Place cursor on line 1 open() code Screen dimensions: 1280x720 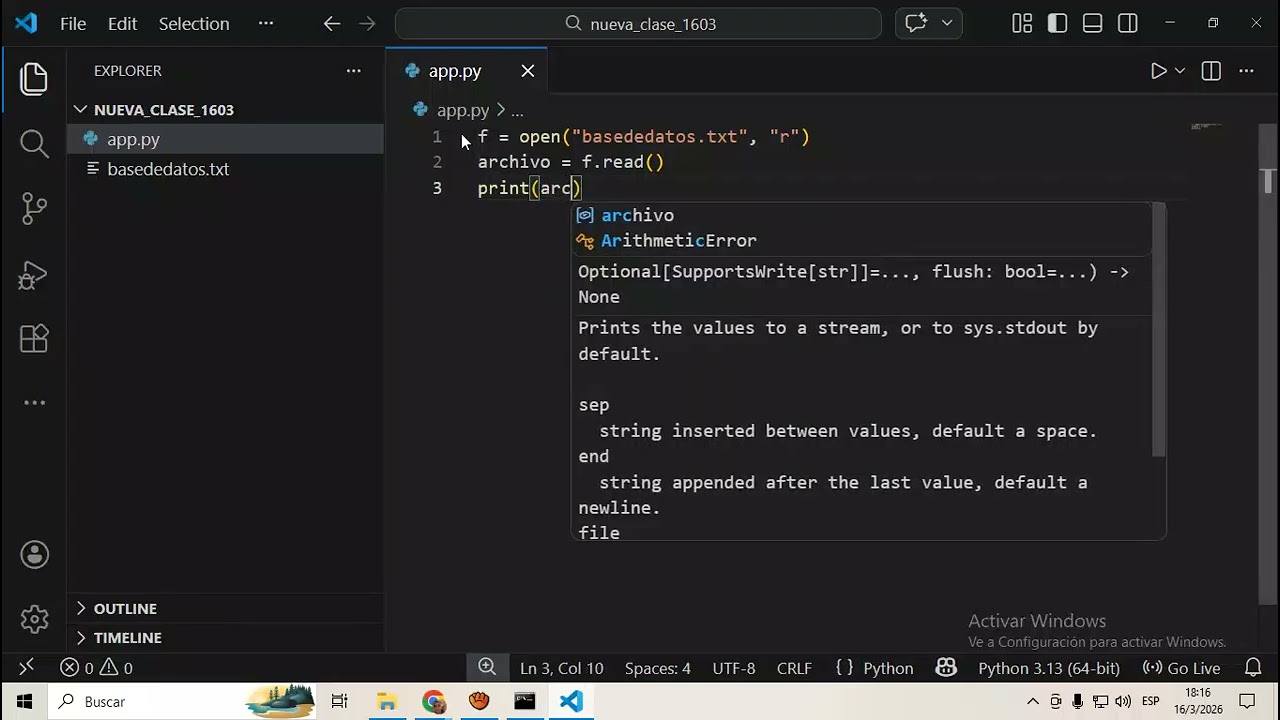tap(643, 136)
